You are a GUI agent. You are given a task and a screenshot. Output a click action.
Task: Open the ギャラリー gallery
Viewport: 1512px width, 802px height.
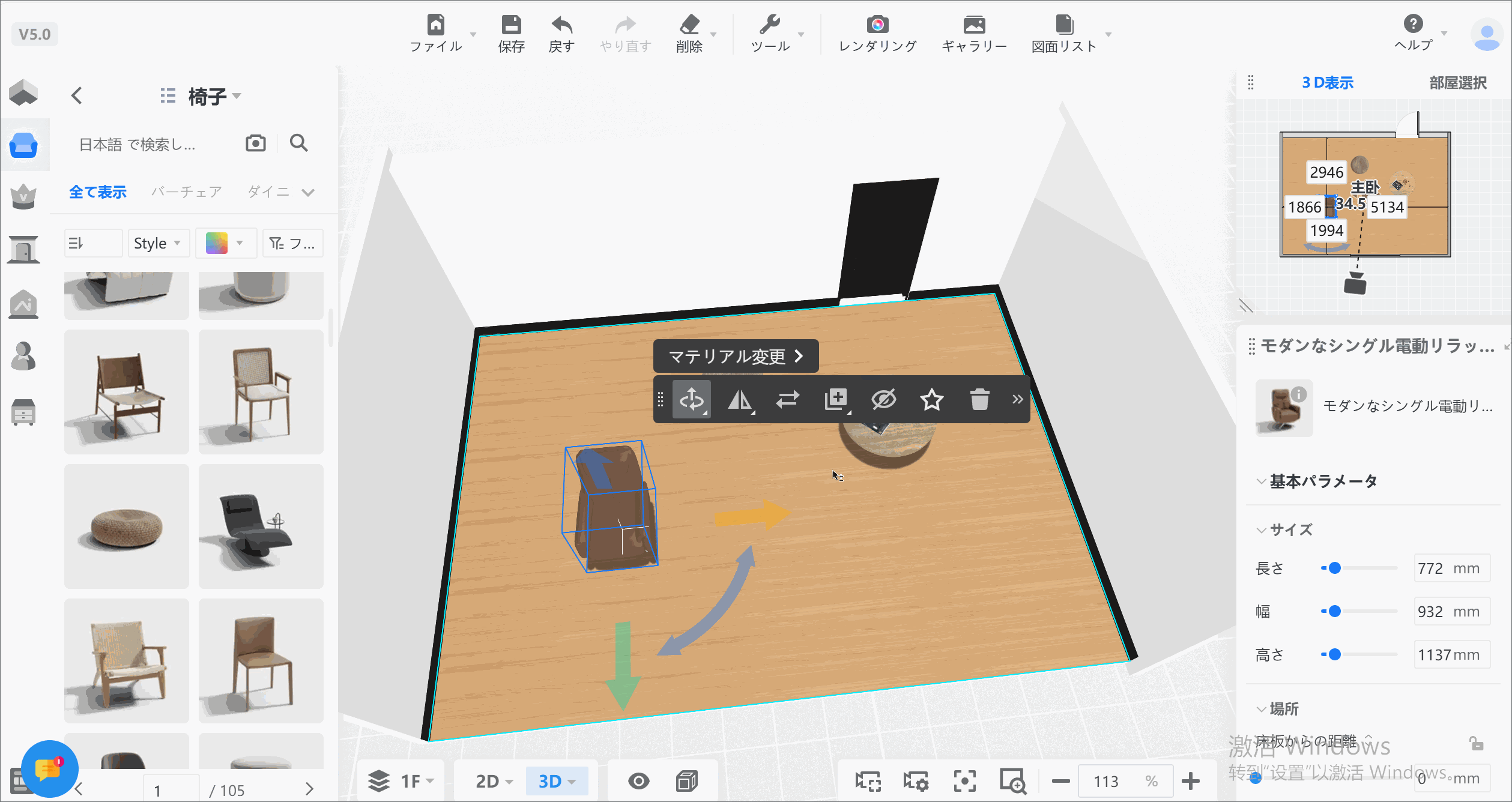click(974, 25)
